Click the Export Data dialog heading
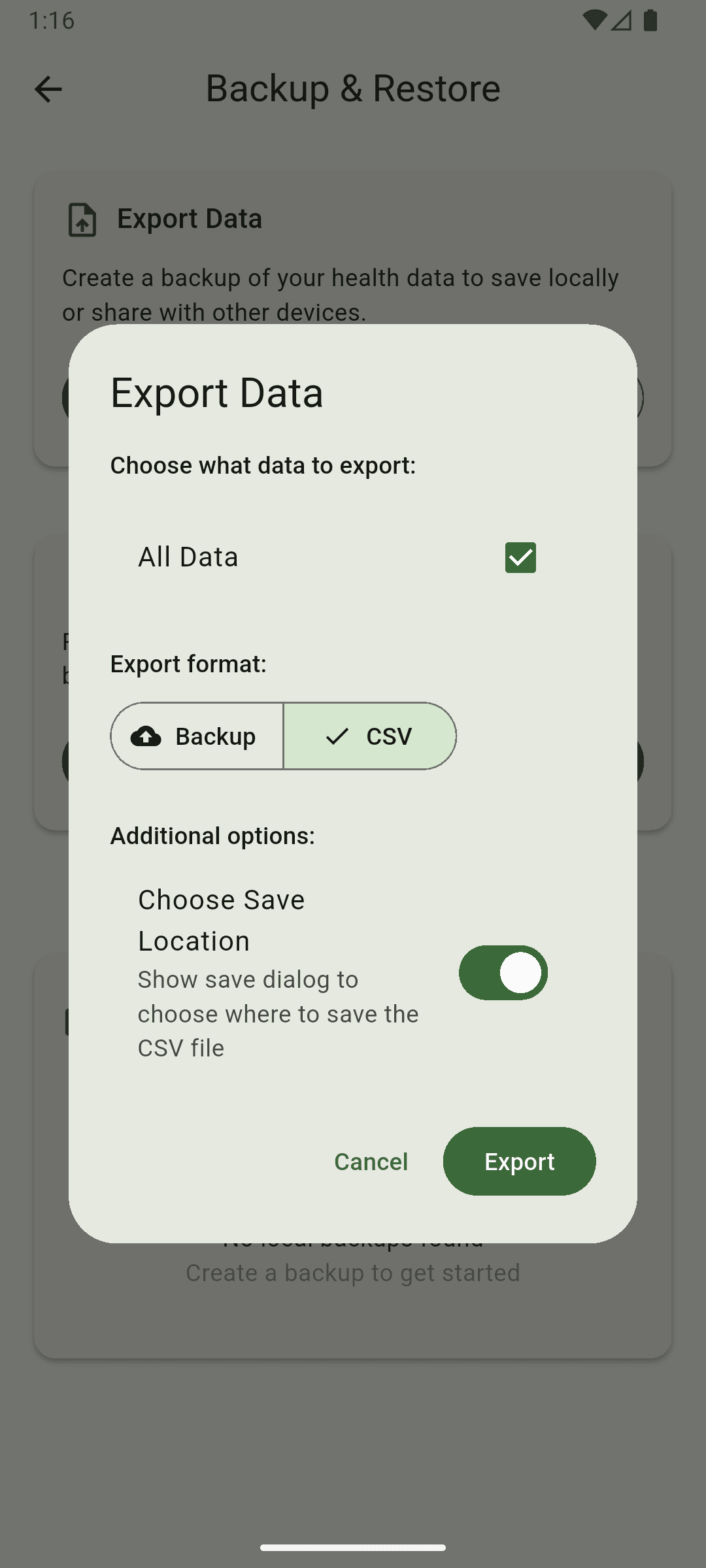 coord(217,393)
